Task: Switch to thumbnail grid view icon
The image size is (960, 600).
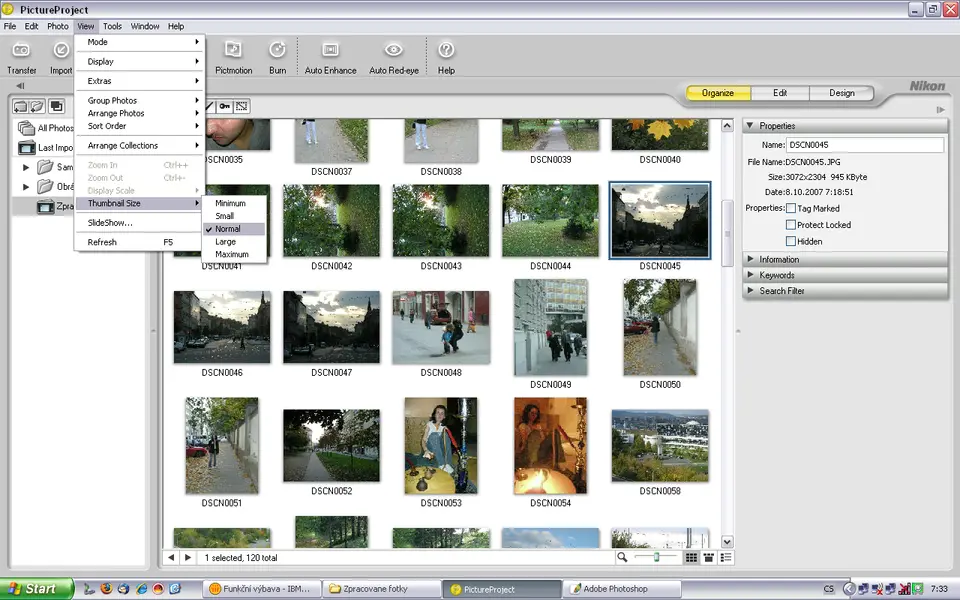Action: tap(691, 557)
